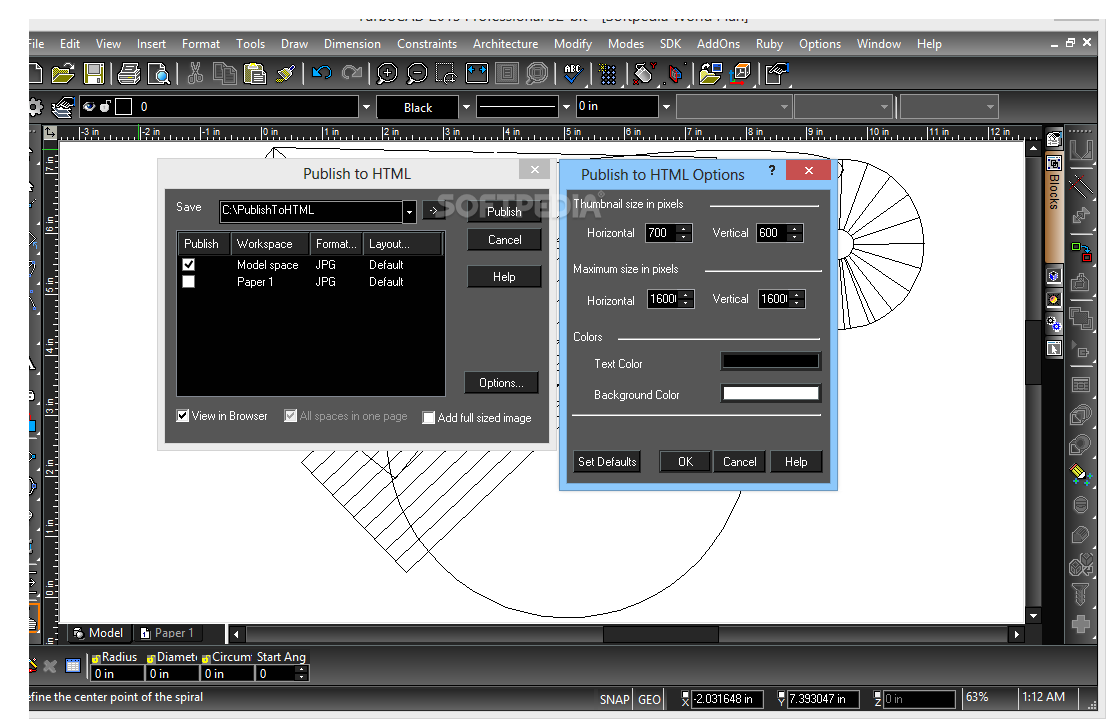Open the Layers manager icon

(x=63, y=107)
